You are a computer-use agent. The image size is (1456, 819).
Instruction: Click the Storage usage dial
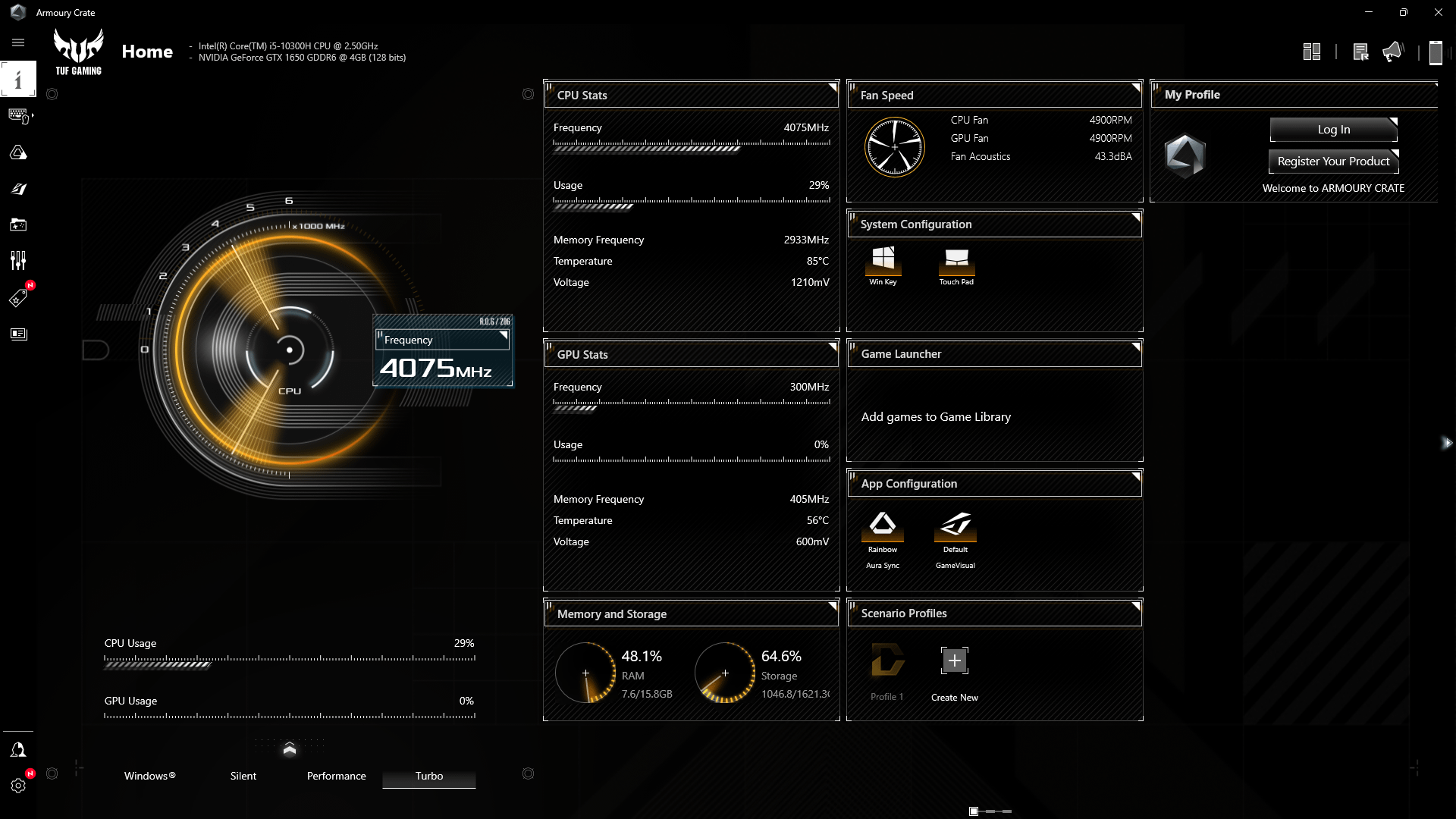click(725, 673)
